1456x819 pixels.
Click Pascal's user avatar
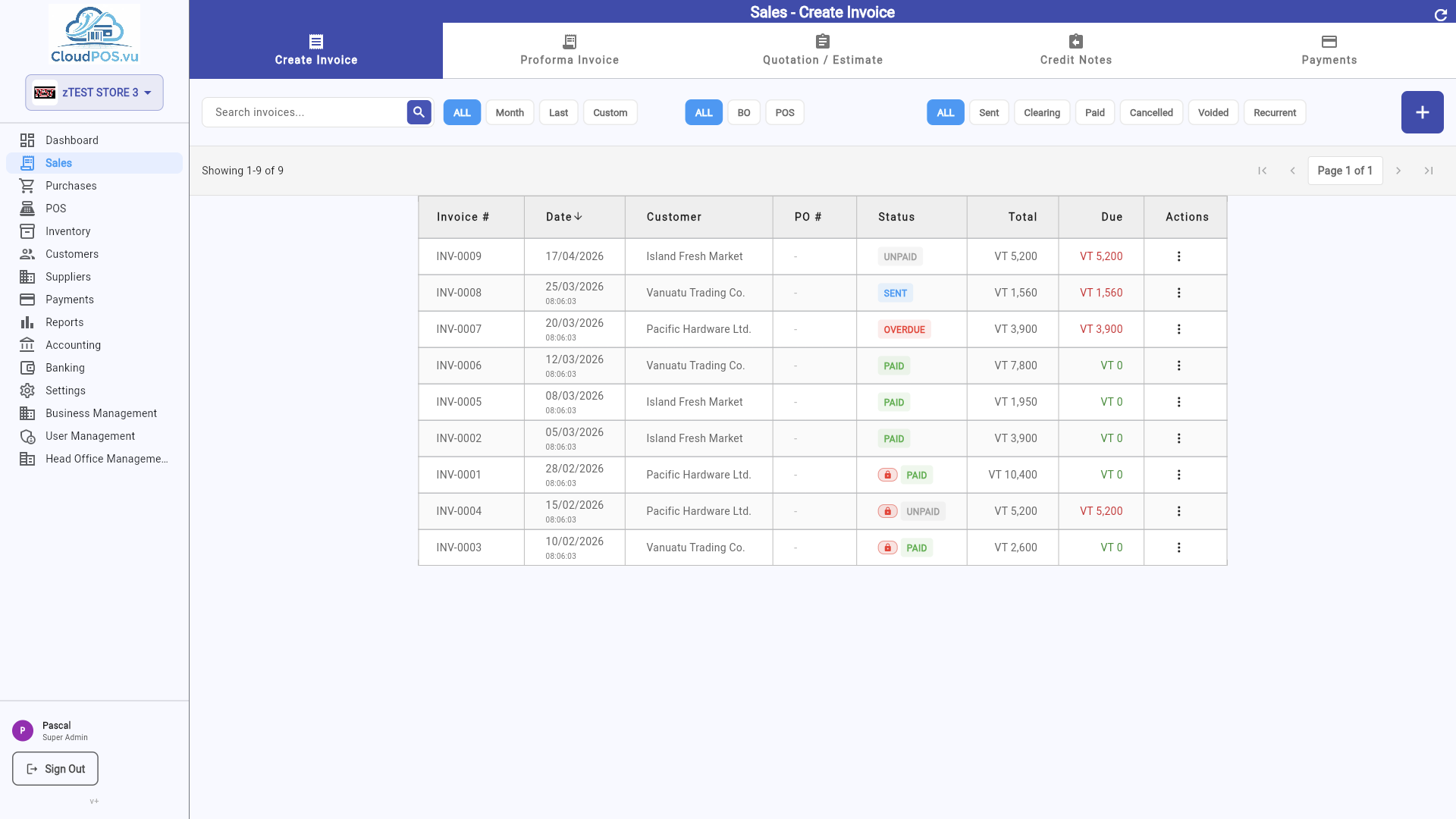(x=23, y=731)
